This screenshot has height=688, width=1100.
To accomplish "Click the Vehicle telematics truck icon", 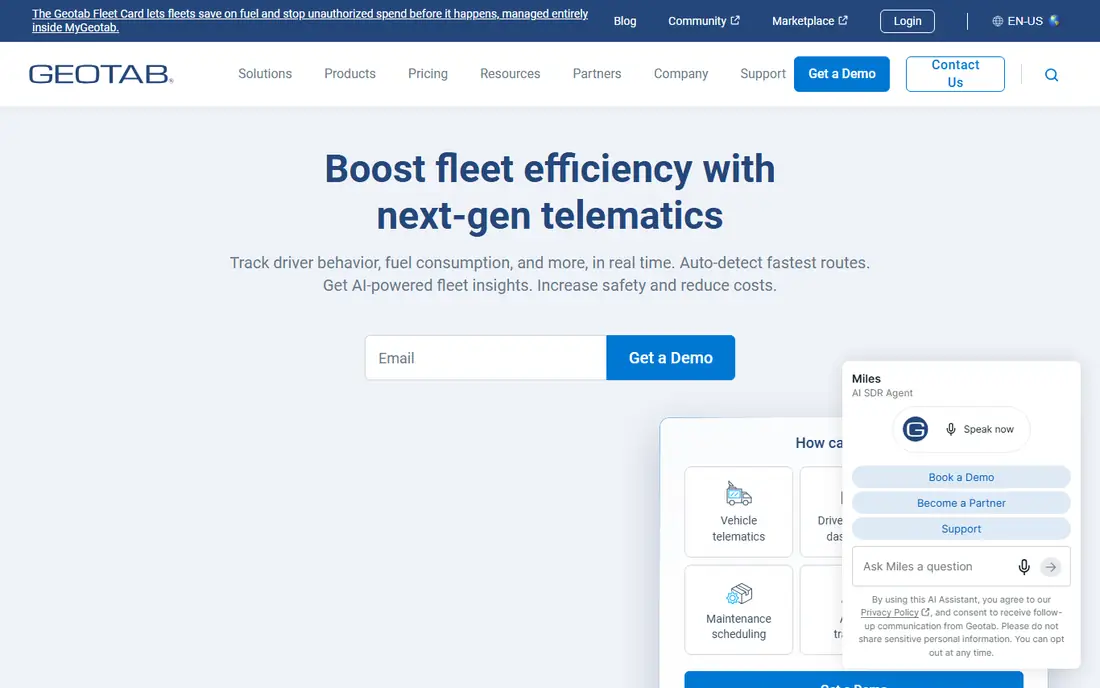I will pyautogui.click(x=738, y=494).
